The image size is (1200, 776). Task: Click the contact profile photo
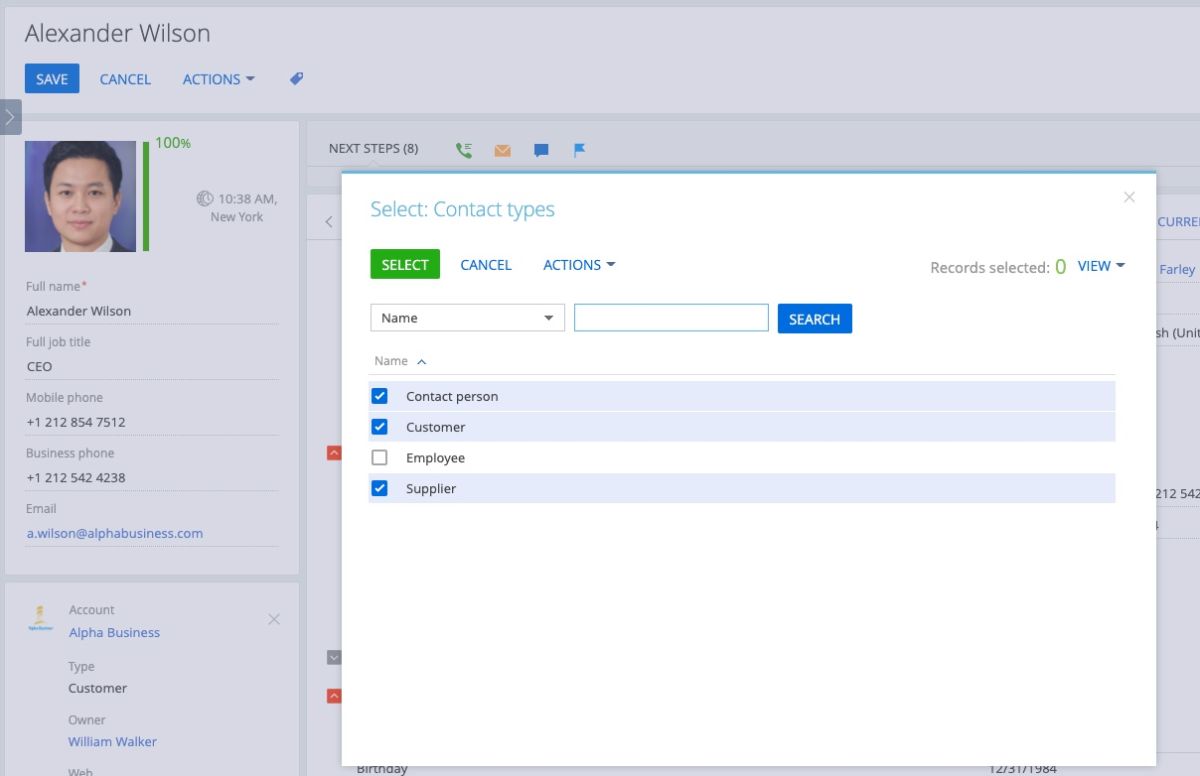80,196
